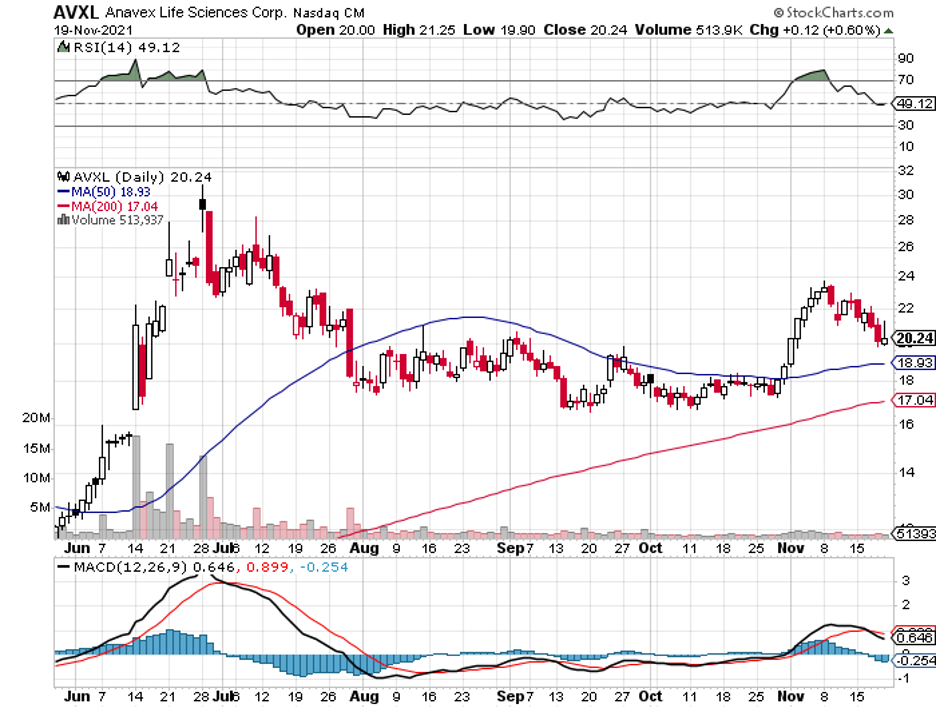This screenshot has width=936, height=708.
Task: Click the -0.254 MACD histogram tag
Action: [913, 659]
